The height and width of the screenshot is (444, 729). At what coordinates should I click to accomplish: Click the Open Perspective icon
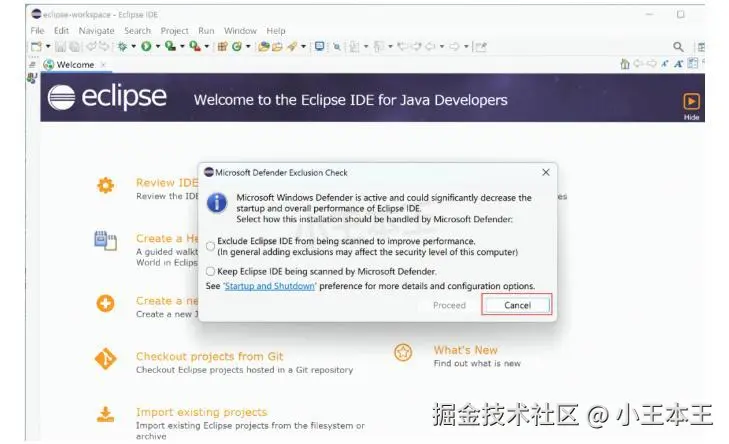coord(701,46)
